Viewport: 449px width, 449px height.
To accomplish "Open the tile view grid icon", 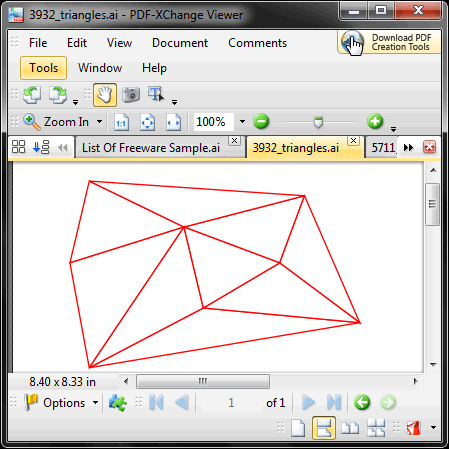I will click(x=18, y=147).
